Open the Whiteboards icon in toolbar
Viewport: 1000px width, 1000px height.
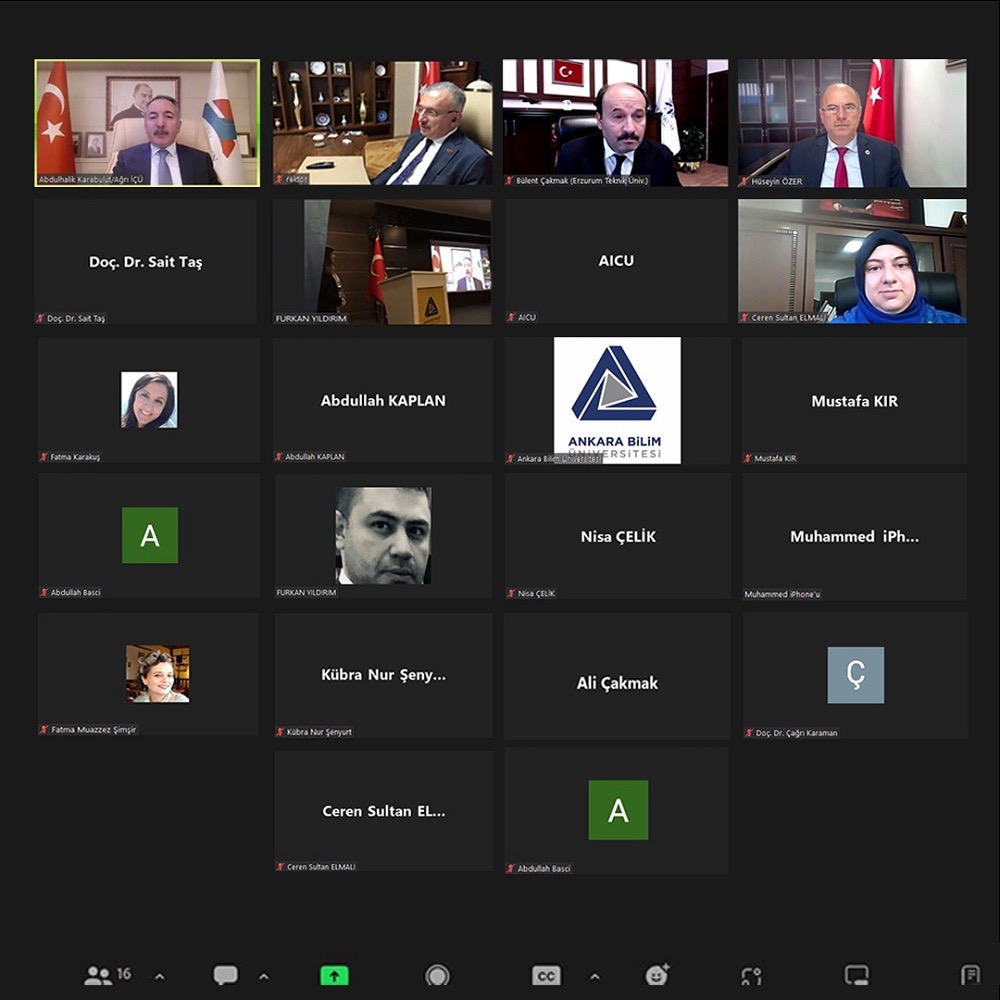(856, 975)
